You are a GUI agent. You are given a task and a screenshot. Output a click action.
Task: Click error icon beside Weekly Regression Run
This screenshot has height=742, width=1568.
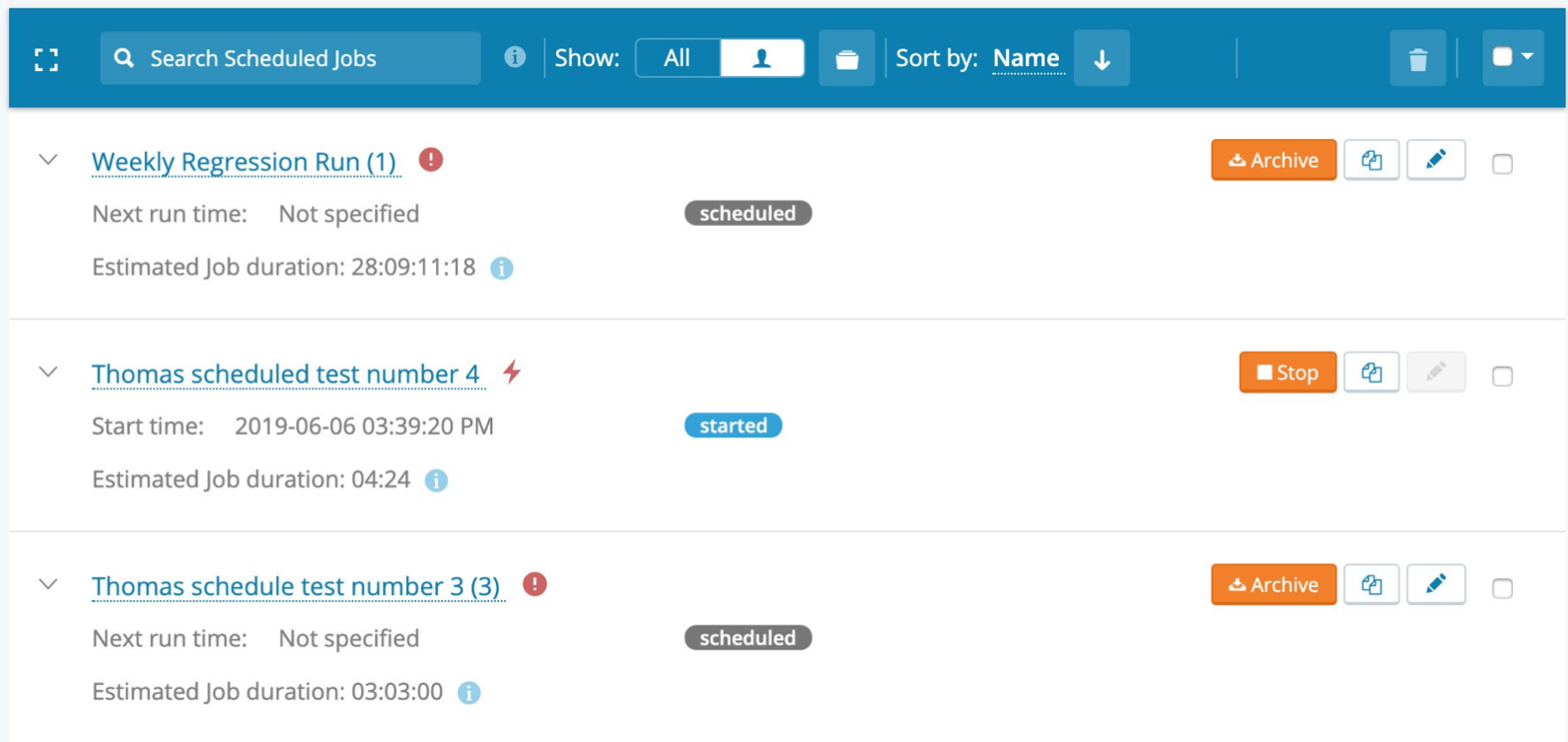tap(431, 160)
